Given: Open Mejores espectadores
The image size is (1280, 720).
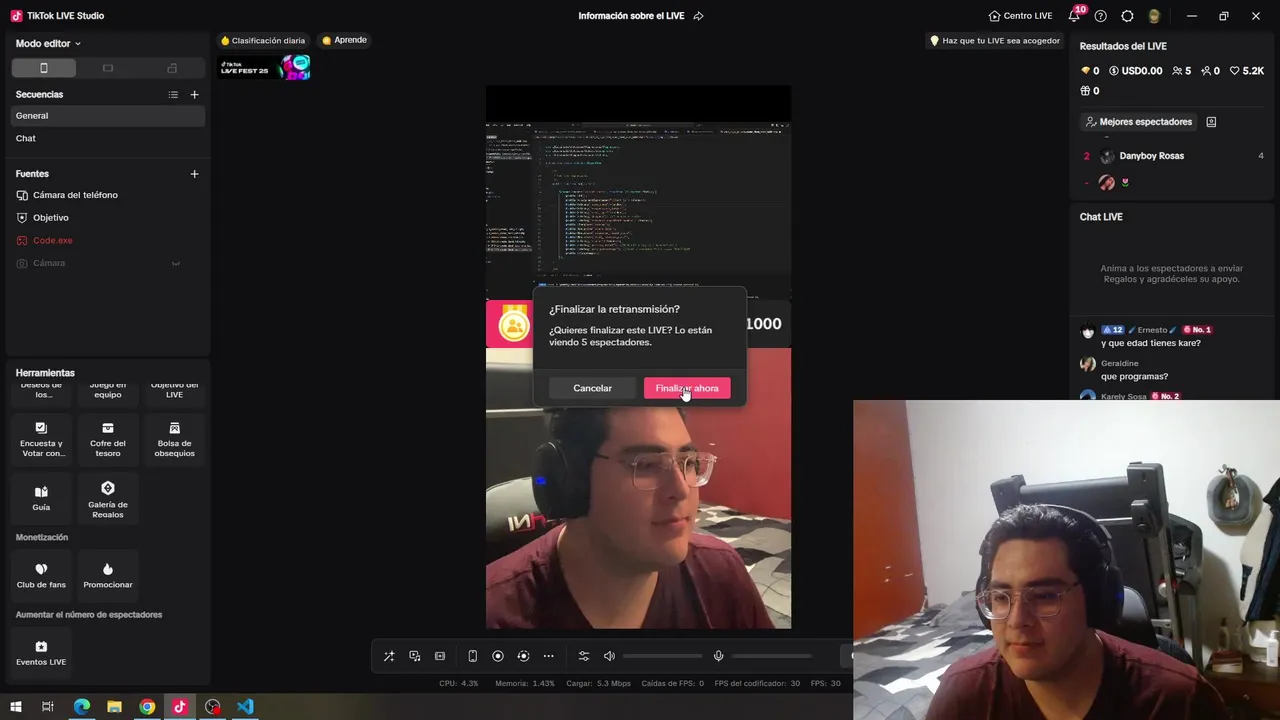Looking at the screenshot, I should point(1138,122).
